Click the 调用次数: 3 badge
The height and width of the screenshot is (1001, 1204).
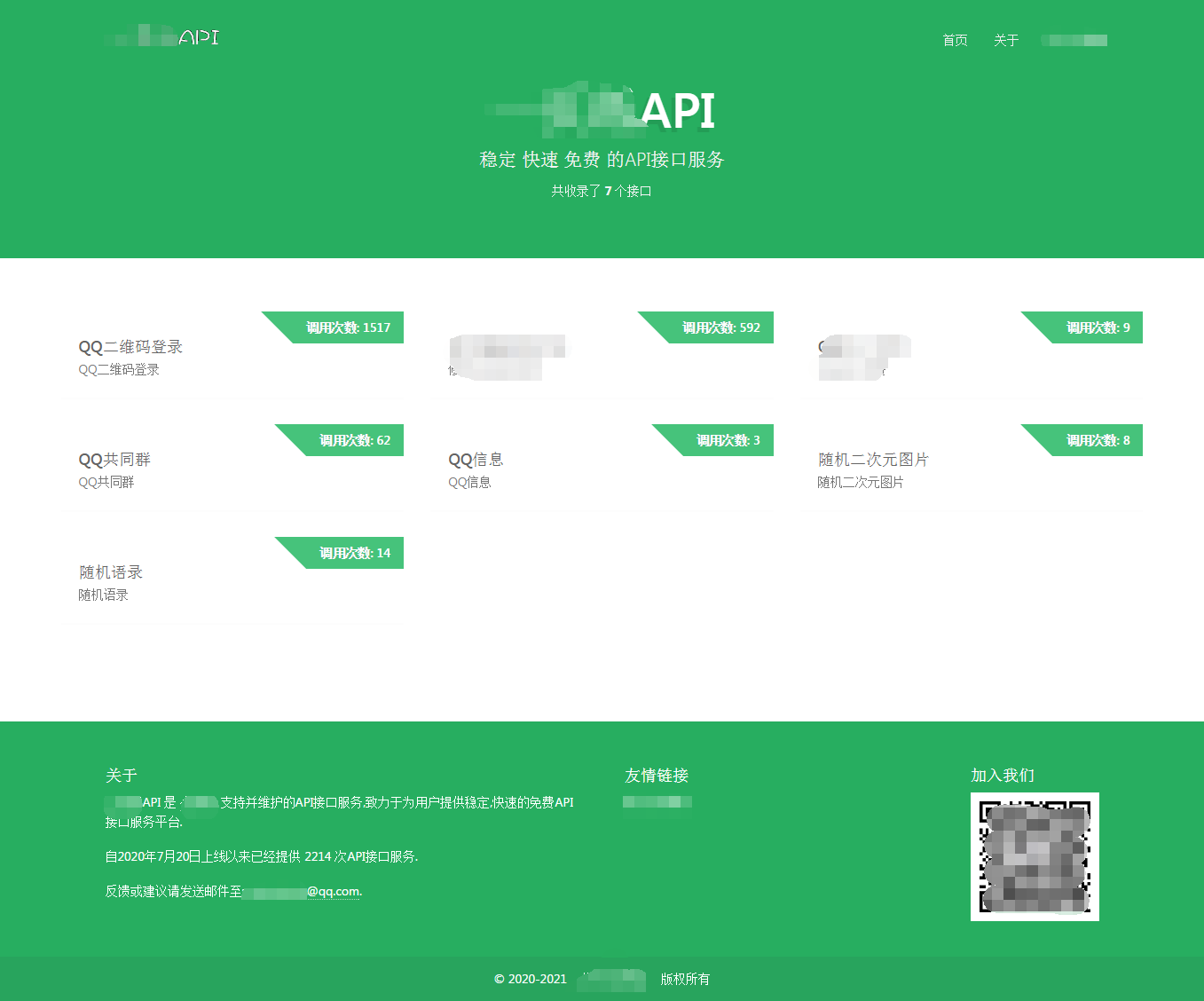(728, 440)
